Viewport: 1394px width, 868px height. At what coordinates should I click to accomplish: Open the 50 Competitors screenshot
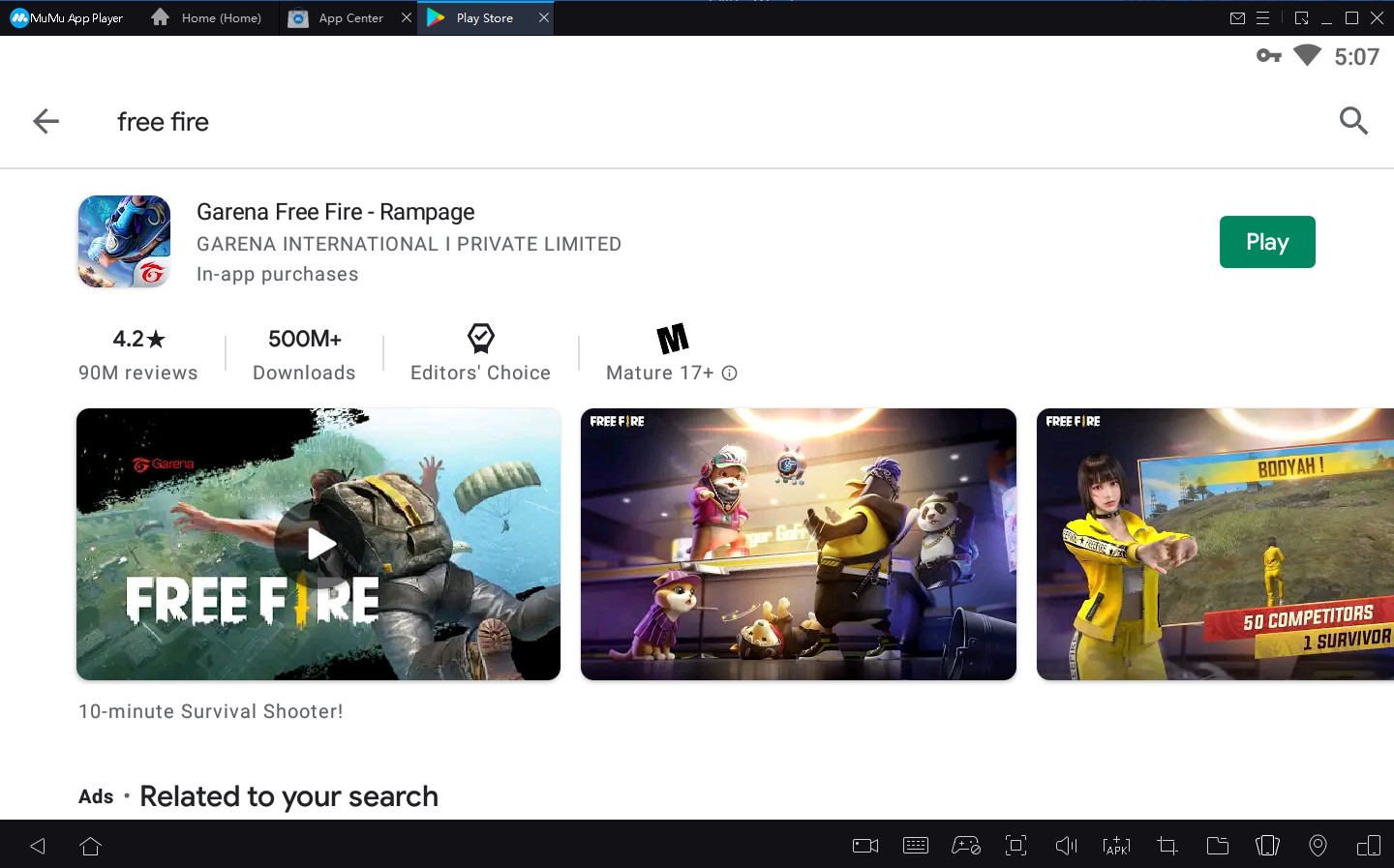(x=1215, y=544)
